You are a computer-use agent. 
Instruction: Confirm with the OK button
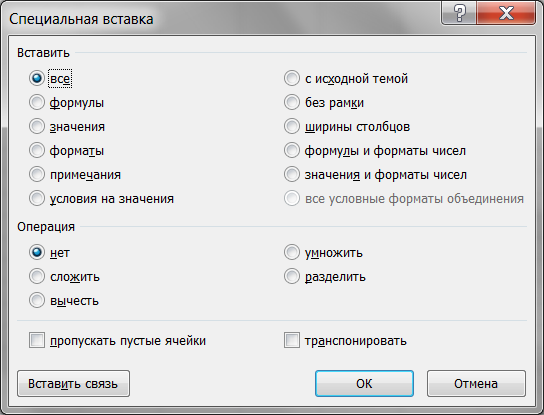pos(364,383)
